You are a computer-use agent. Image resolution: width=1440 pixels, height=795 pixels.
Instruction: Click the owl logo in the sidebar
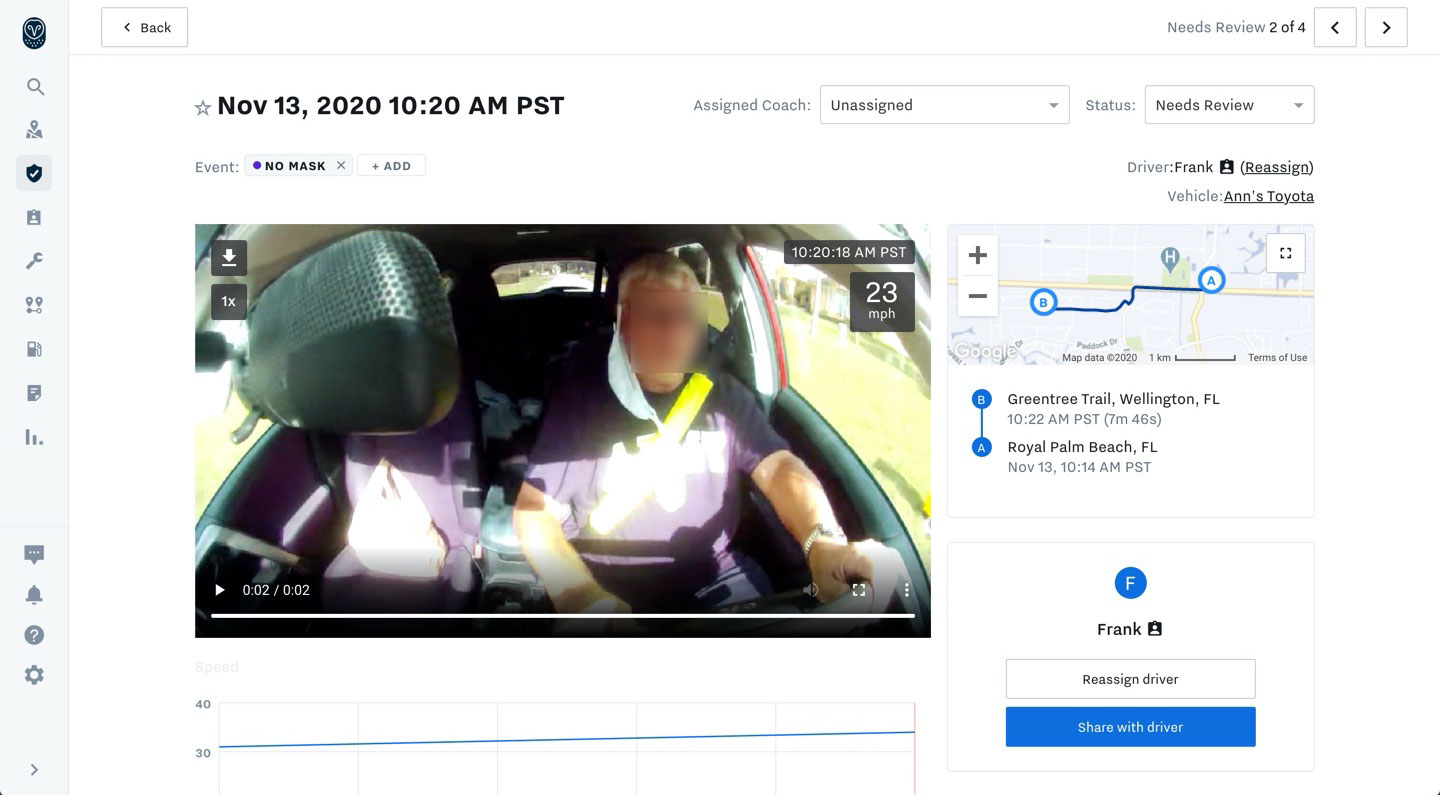point(34,33)
